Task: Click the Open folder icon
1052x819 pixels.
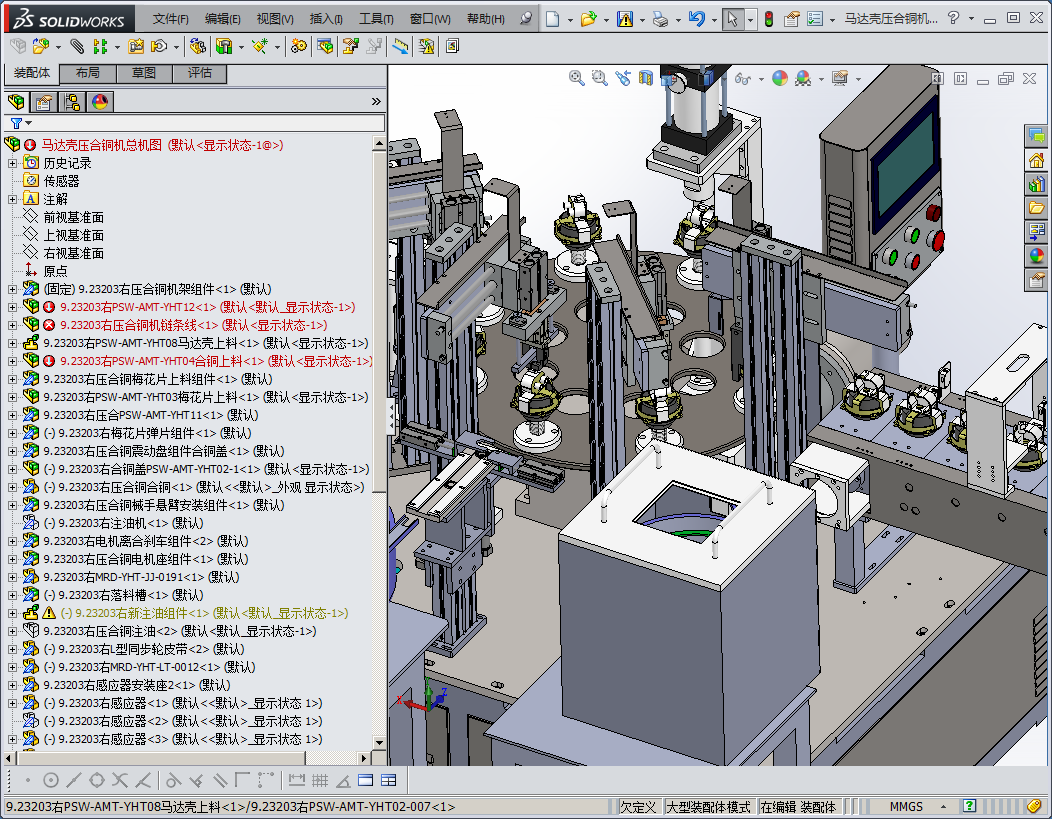Action: pyautogui.click(x=588, y=19)
